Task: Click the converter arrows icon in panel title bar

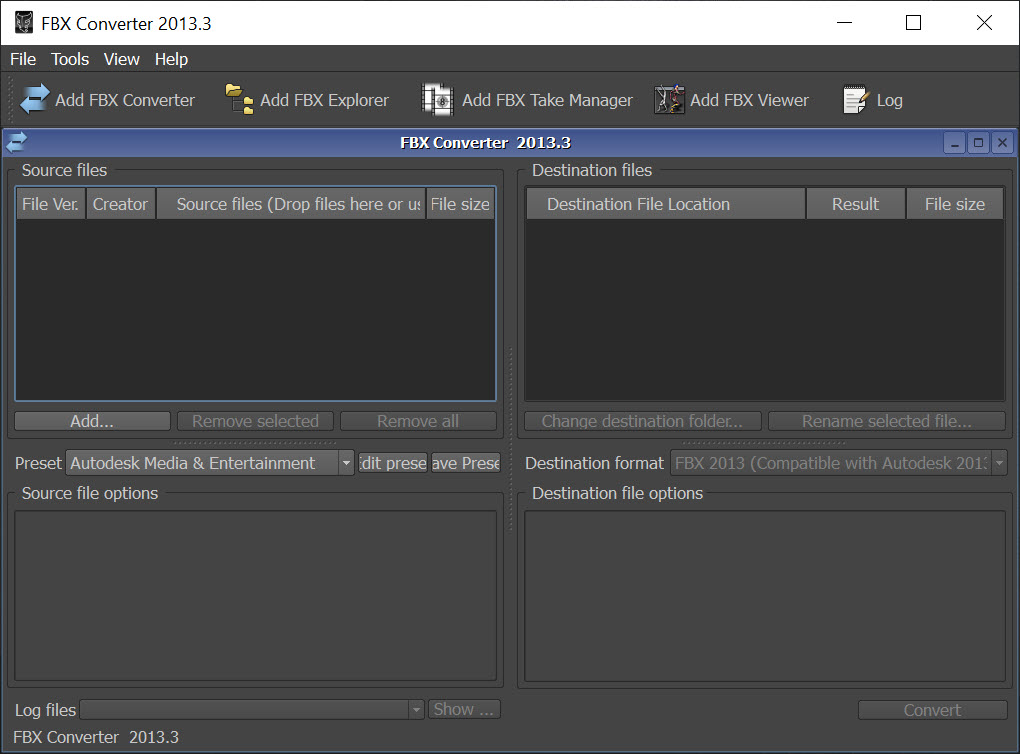Action: tap(17, 143)
